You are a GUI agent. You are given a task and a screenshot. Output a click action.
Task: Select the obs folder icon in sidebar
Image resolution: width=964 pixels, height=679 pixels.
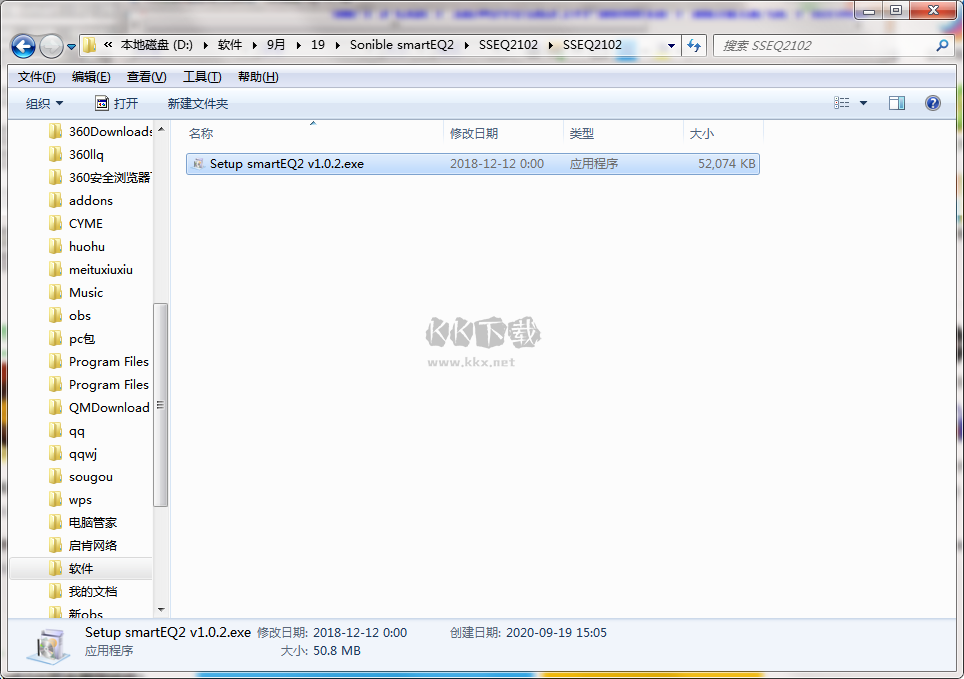57,315
